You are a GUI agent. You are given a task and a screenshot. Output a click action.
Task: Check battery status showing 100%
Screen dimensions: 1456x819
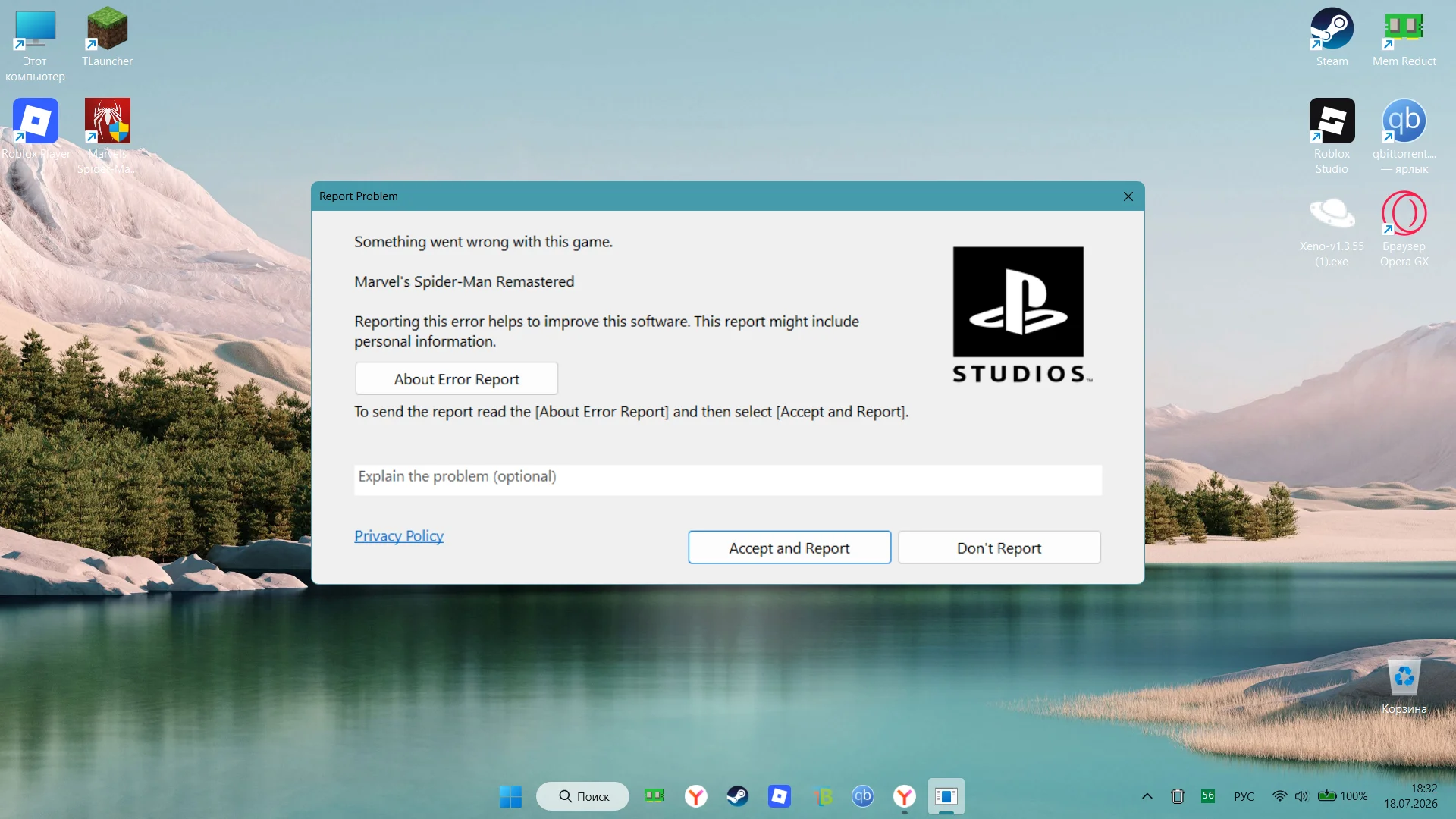(x=1343, y=796)
